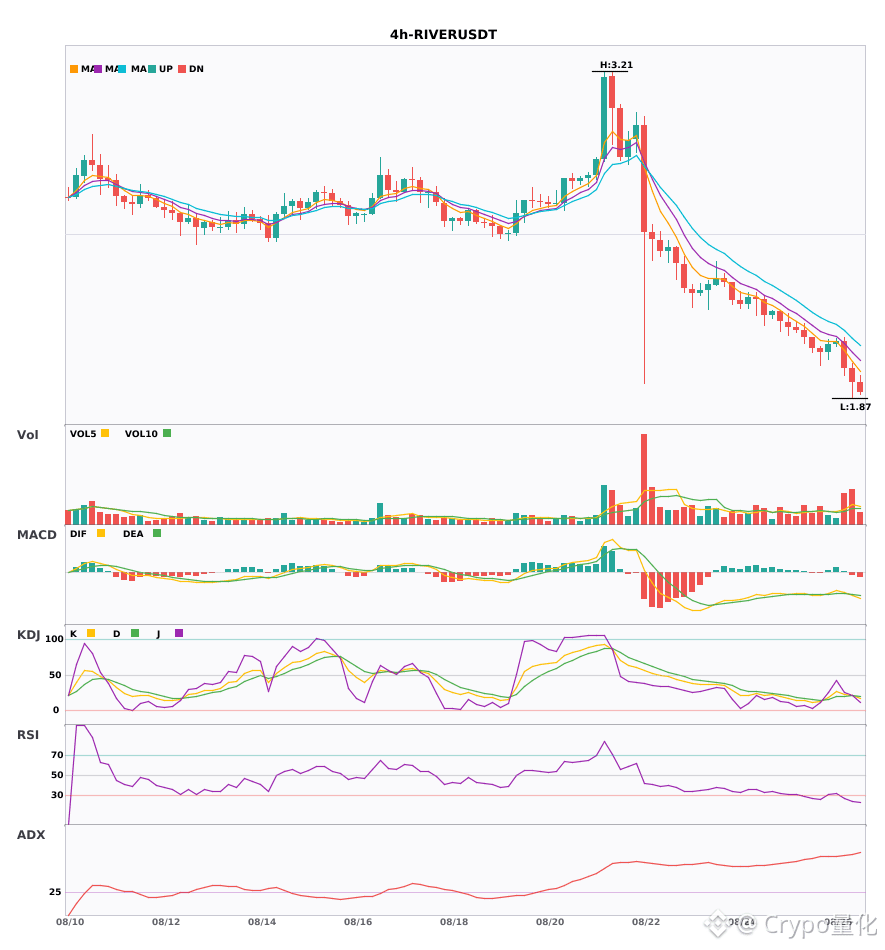This screenshot has width=885, height=950.
Task: Click the ADX panel label
Action: [x=31, y=835]
